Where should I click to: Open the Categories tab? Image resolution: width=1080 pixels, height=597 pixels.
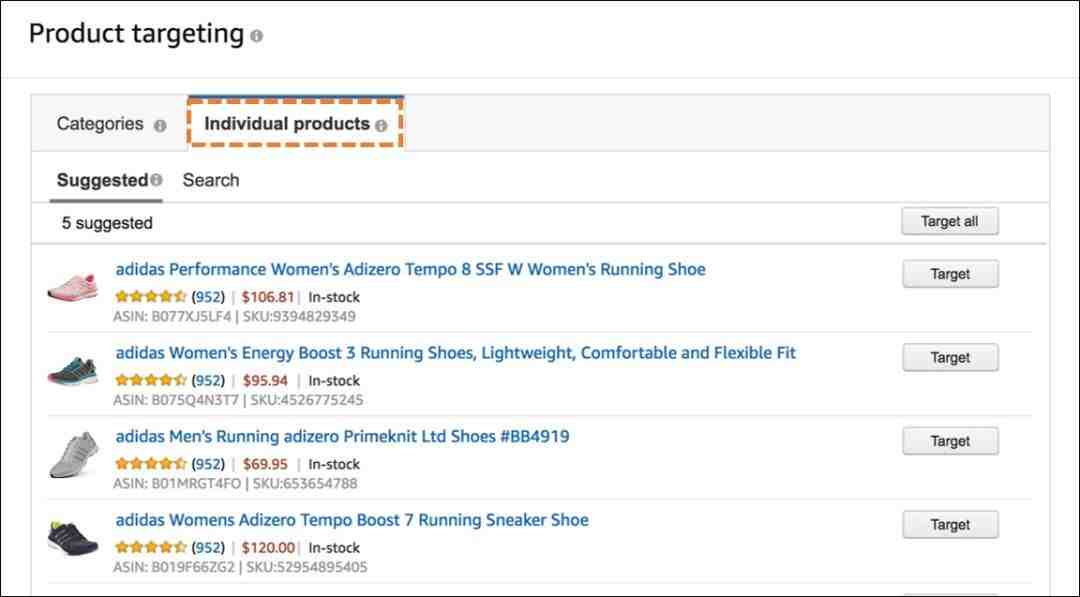tap(100, 124)
